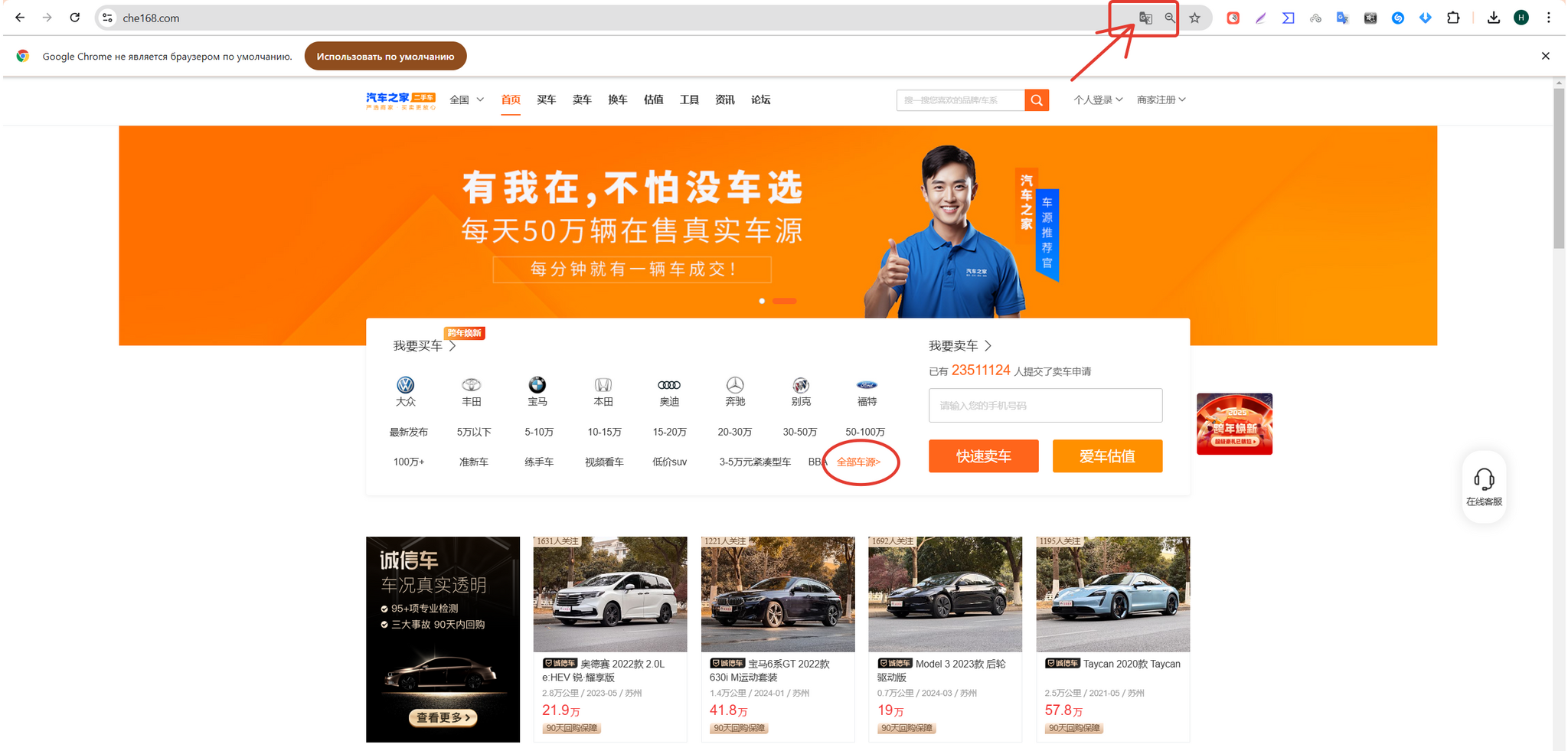
Task: Open the 换车 nav item
Action: click(x=618, y=100)
